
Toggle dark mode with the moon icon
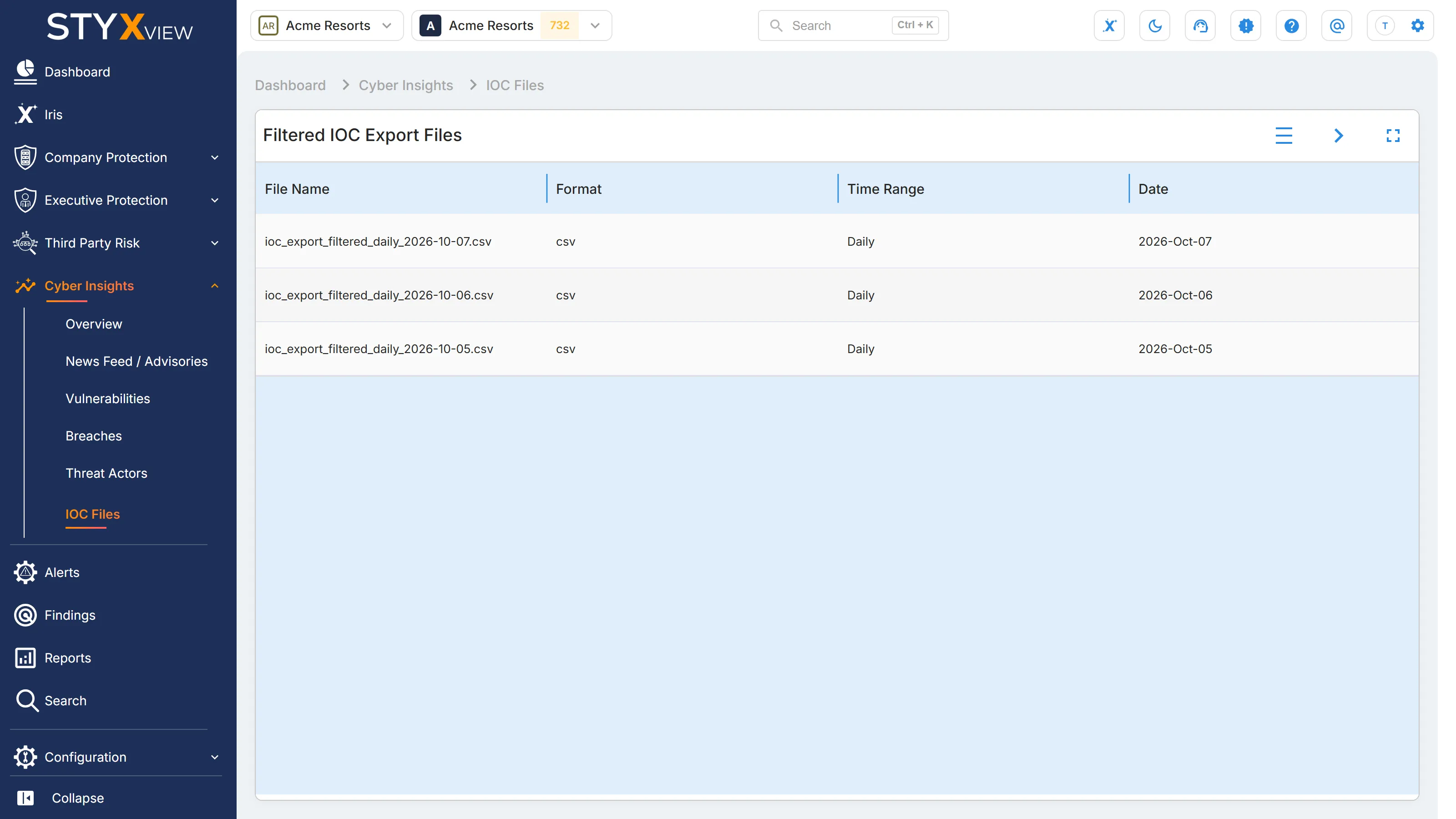pos(1155,25)
